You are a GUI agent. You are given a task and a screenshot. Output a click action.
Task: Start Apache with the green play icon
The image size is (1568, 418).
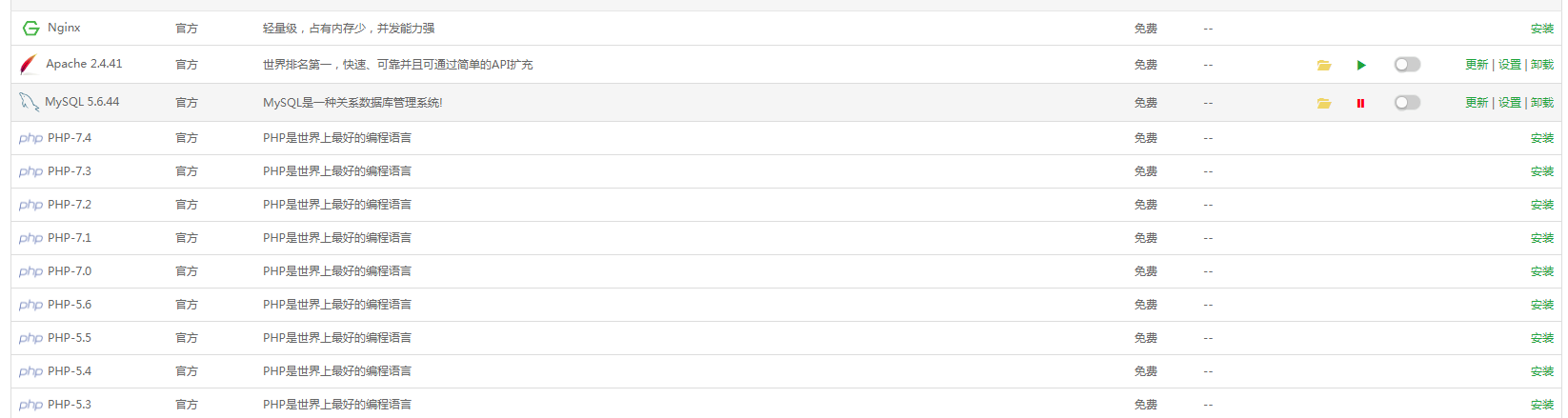pyautogui.click(x=1361, y=65)
